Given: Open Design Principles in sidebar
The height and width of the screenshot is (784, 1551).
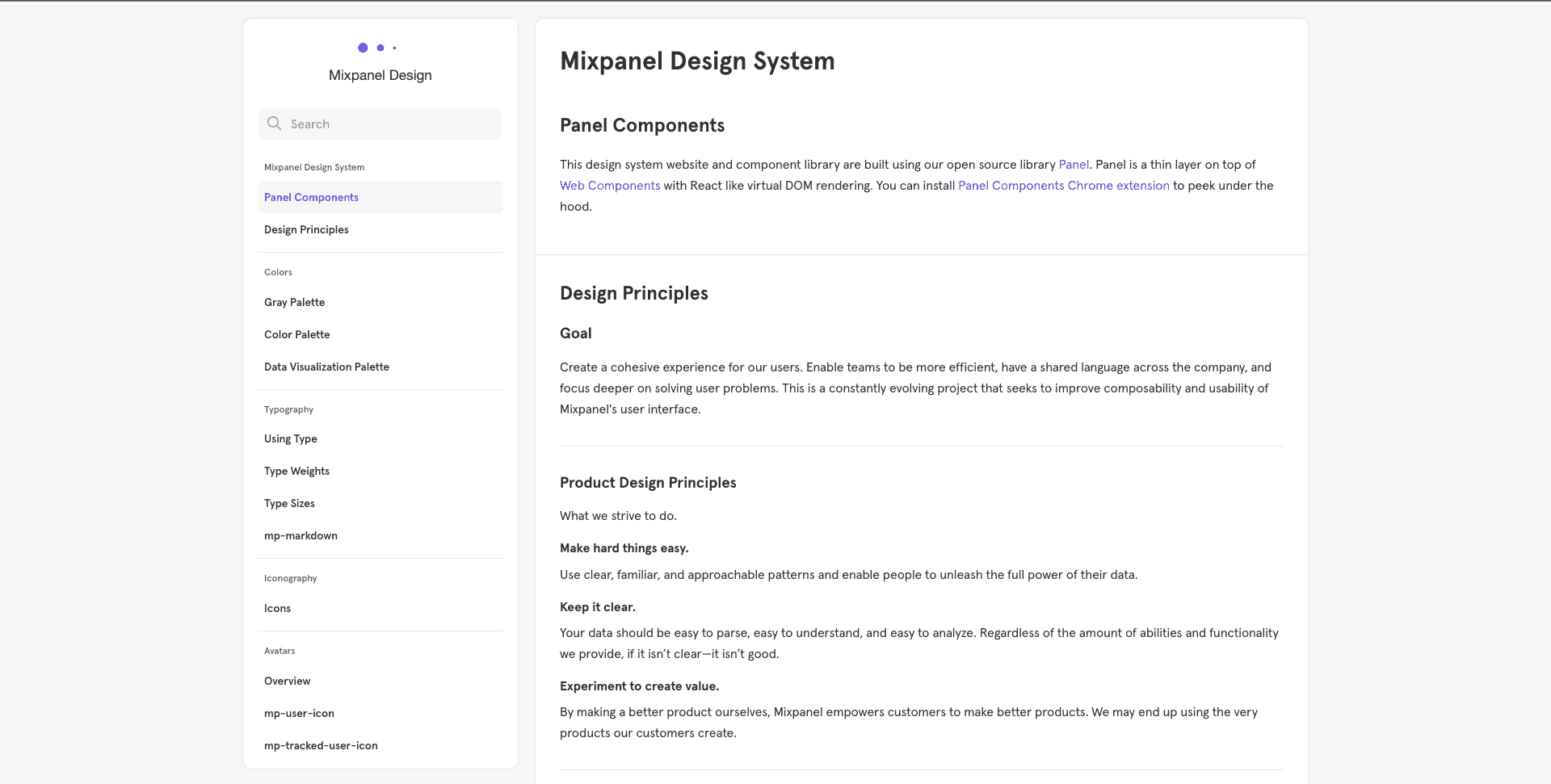Looking at the screenshot, I should pyautogui.click(x=380, y=229).
